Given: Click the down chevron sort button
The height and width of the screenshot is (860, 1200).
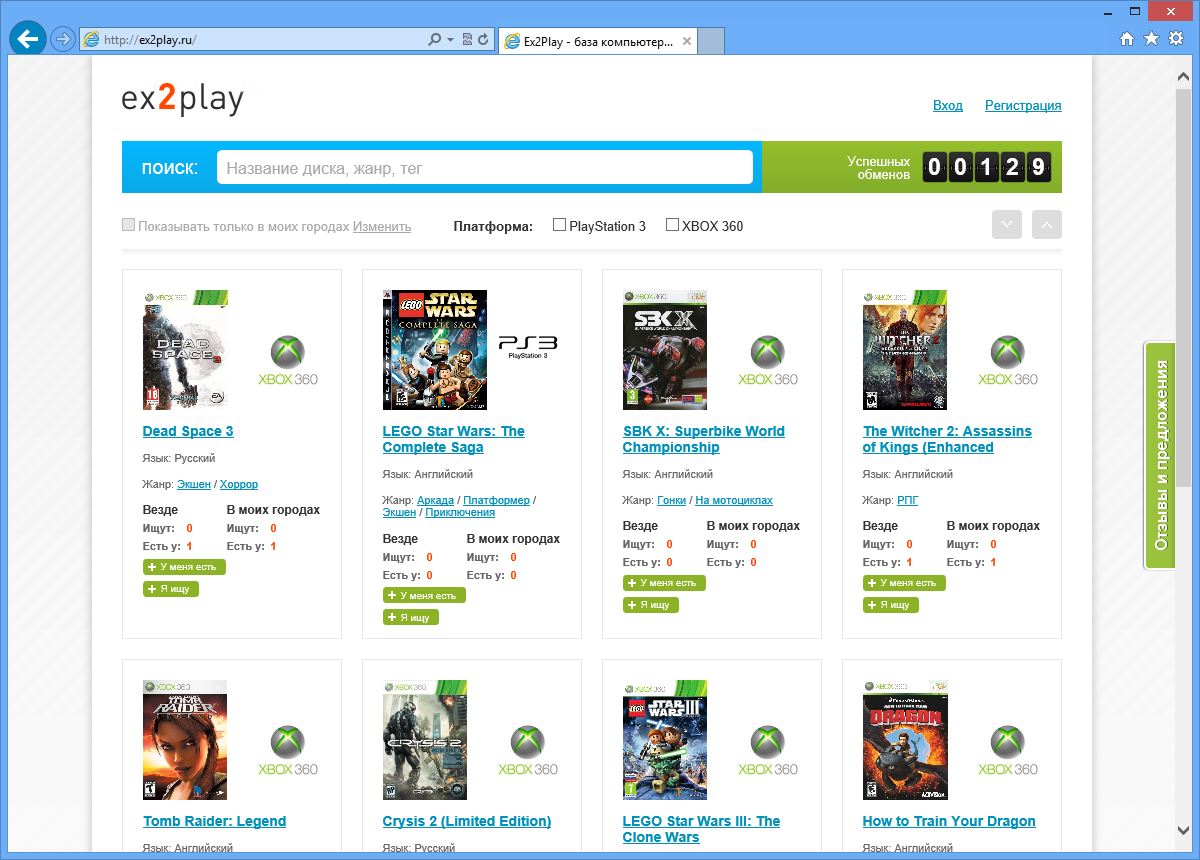Looking at the screenshot, I should (x=1007, y=225).
